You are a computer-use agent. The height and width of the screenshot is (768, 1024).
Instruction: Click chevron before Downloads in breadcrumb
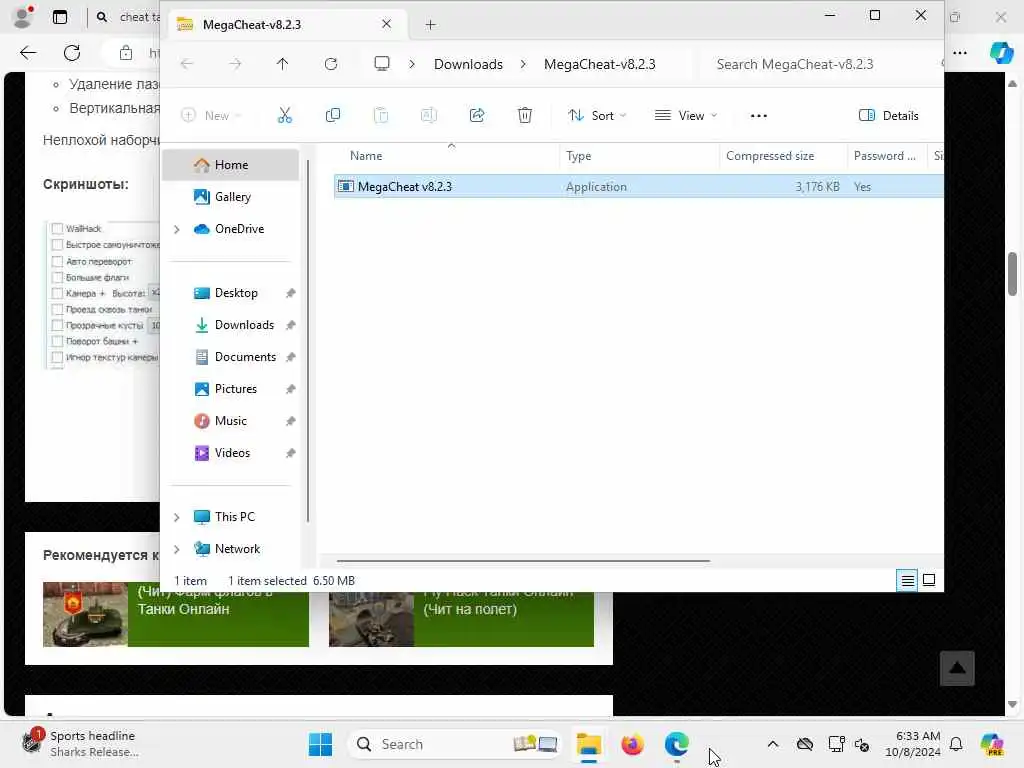pos(412,64)
